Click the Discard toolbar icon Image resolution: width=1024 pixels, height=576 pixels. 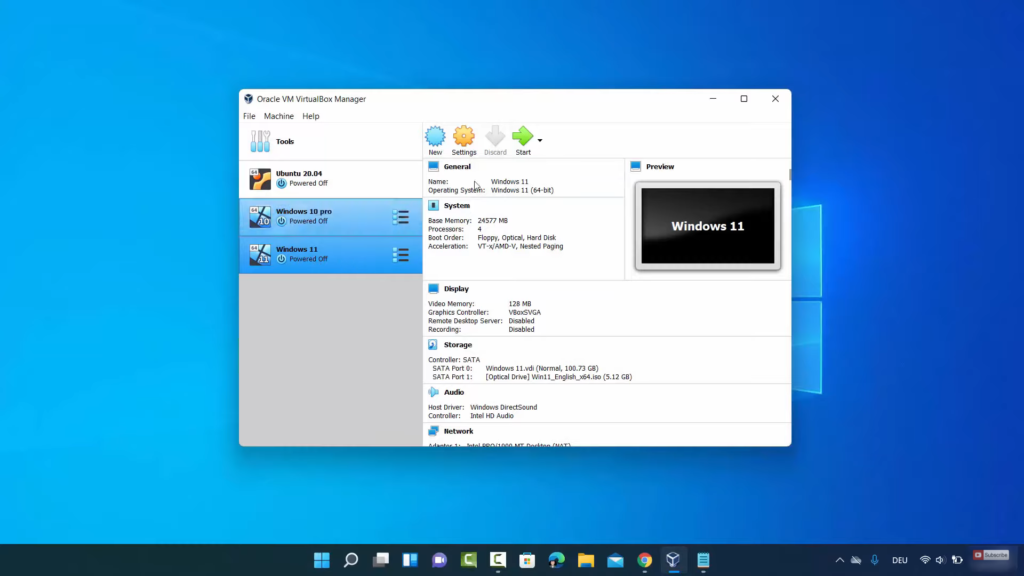[495, 137]
